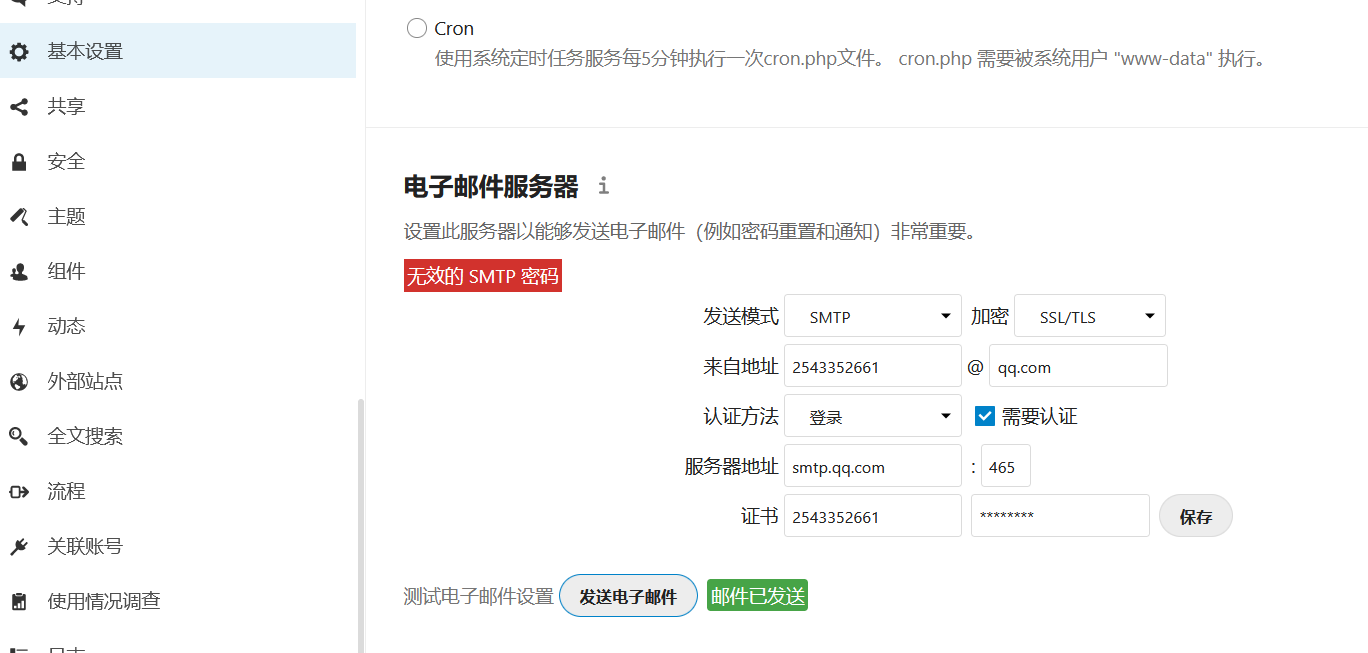Click the share icon beside 共享
This screenshot has width=1368, height=653.
pyautogui.click(x=19, y=106)
